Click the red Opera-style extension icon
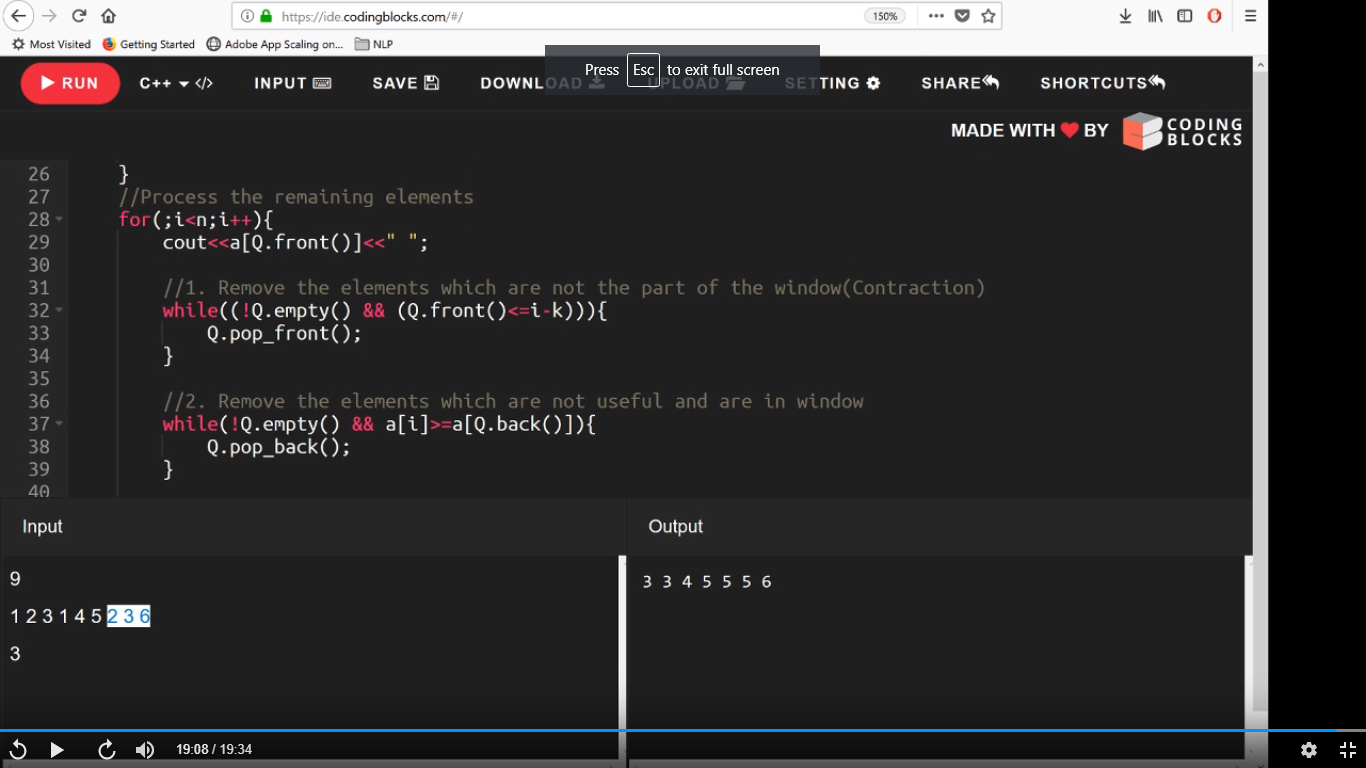 pyautogui.click(x=1215, y=16)
